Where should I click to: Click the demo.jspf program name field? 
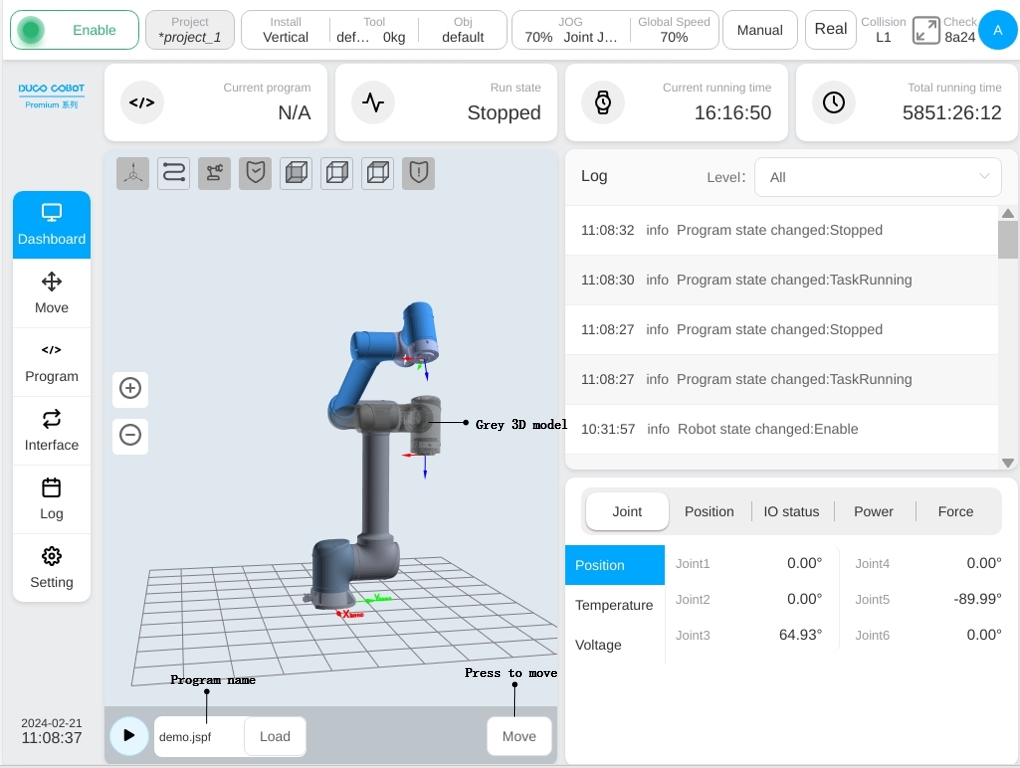click(x=199, y=736)
